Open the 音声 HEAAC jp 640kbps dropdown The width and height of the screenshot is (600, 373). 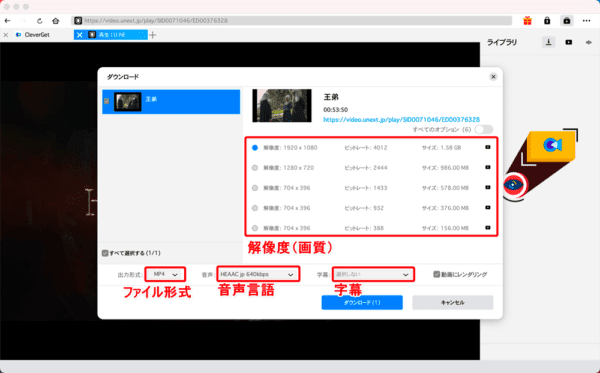[258, 274]
